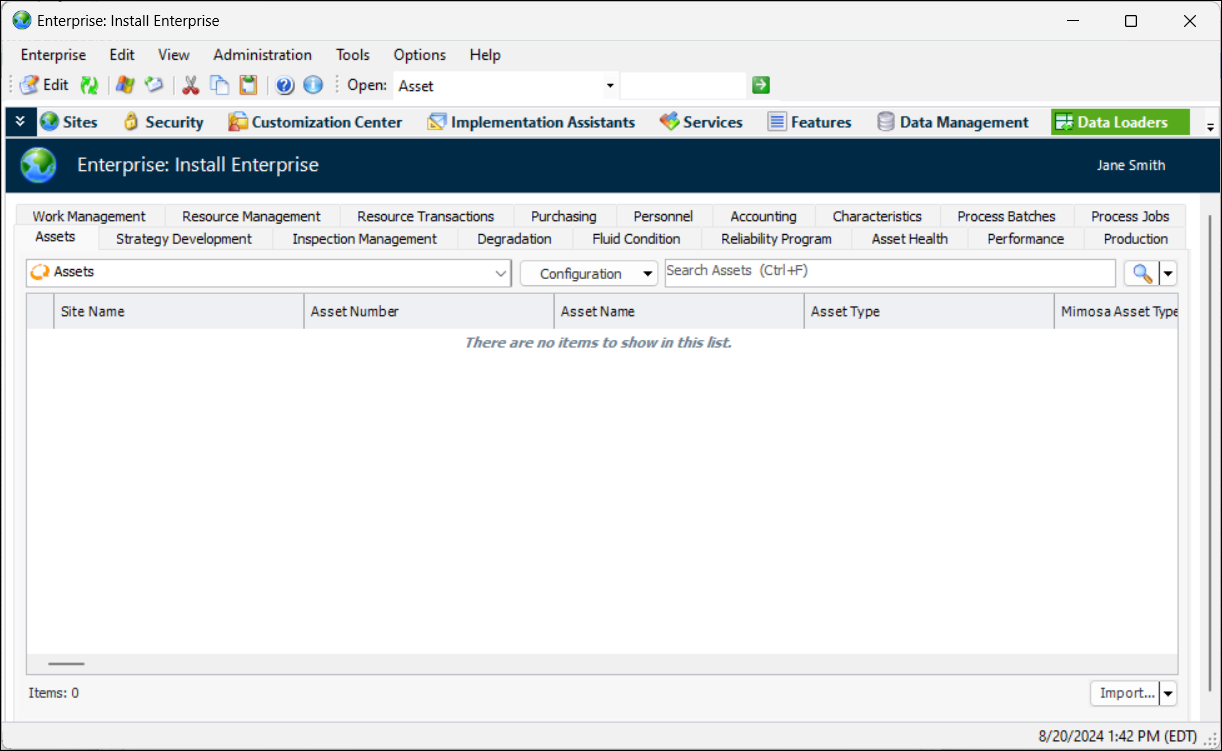1222x751 pixels.
Task: Click the green Refresh arrows icon
Action: 89,85
